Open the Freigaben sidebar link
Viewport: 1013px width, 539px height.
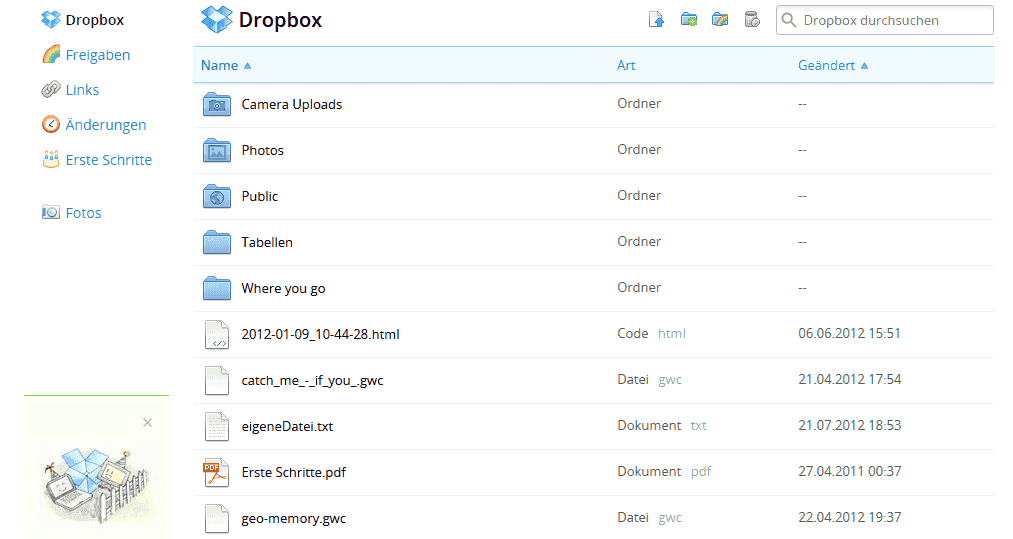98,55
